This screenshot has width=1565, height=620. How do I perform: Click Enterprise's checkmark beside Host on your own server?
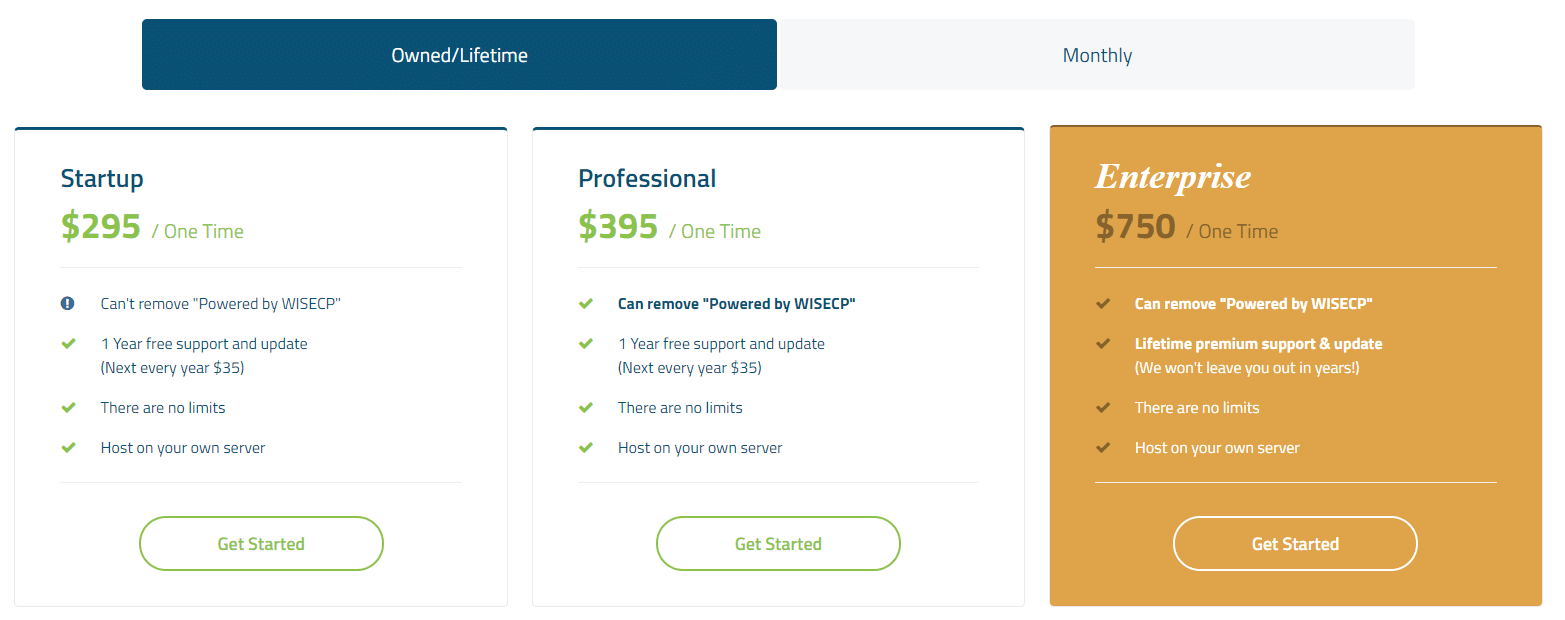pyautogui.click(x=1103, y=447)
